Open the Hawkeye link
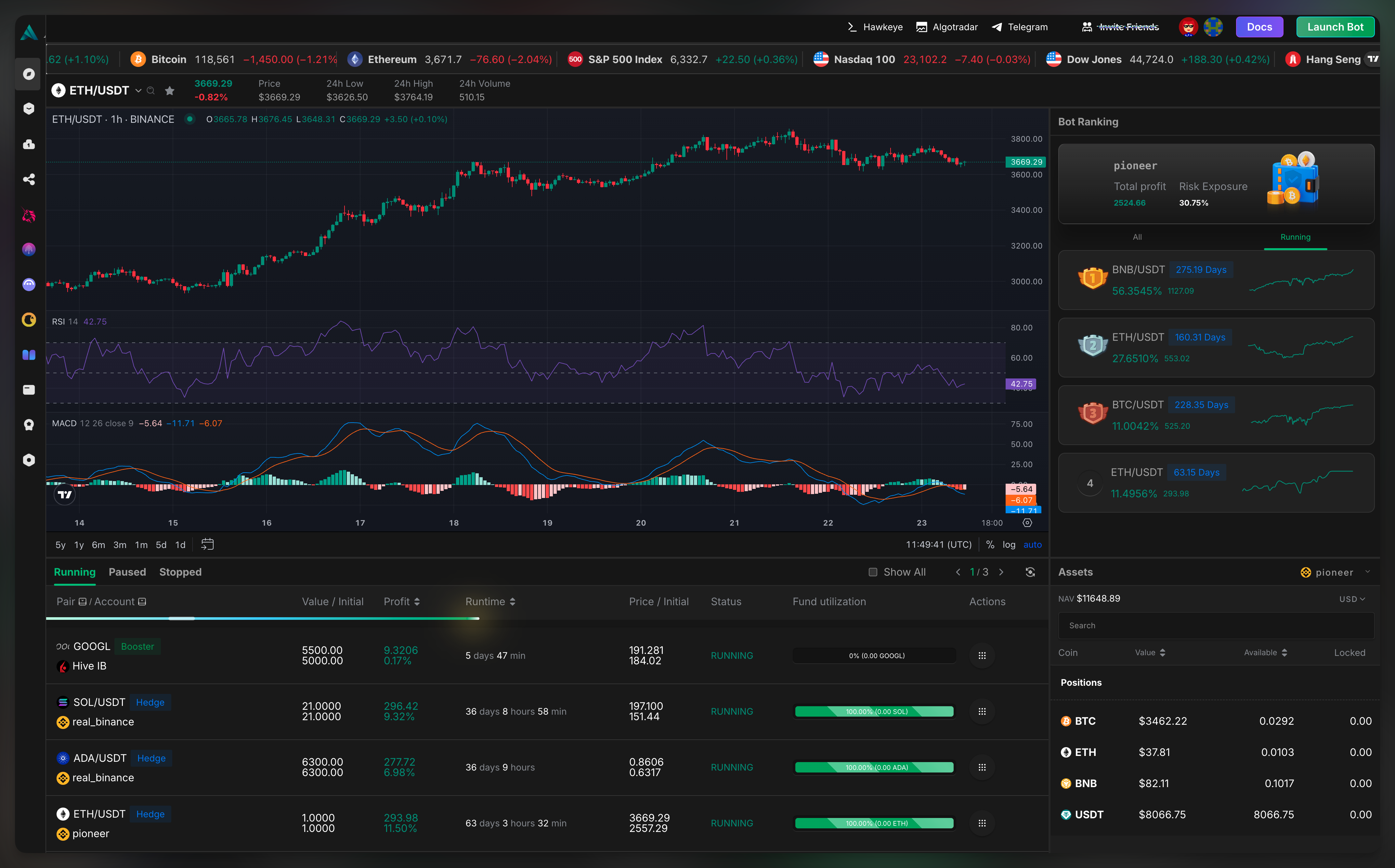Screen dimensions: 1395x868 coord(875,27)
